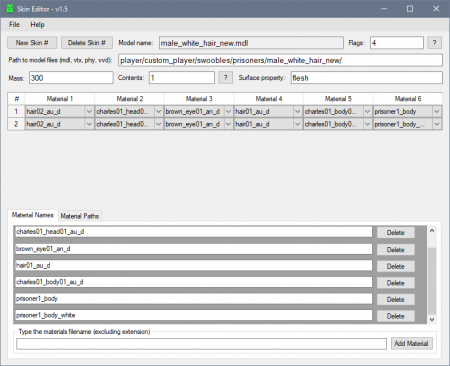Click the Mass input field

71,78
